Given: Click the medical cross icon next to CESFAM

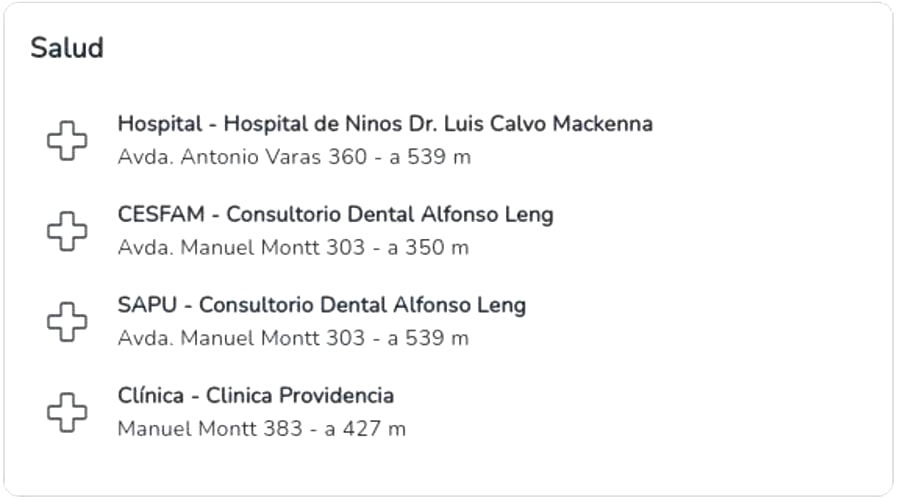Looking at the screenshot, I should pyautogui.click(x=67, y=231).
